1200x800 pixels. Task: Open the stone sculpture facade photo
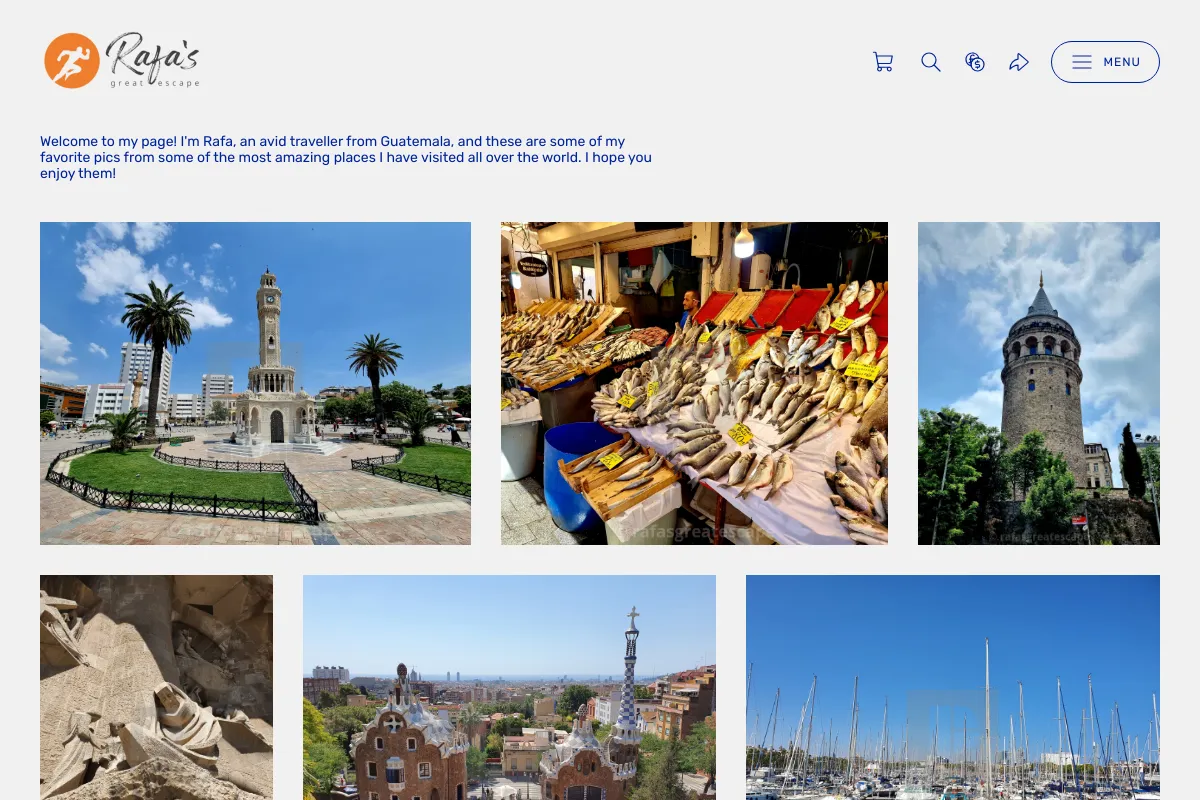pyautogui.click(x=156, y=687)
